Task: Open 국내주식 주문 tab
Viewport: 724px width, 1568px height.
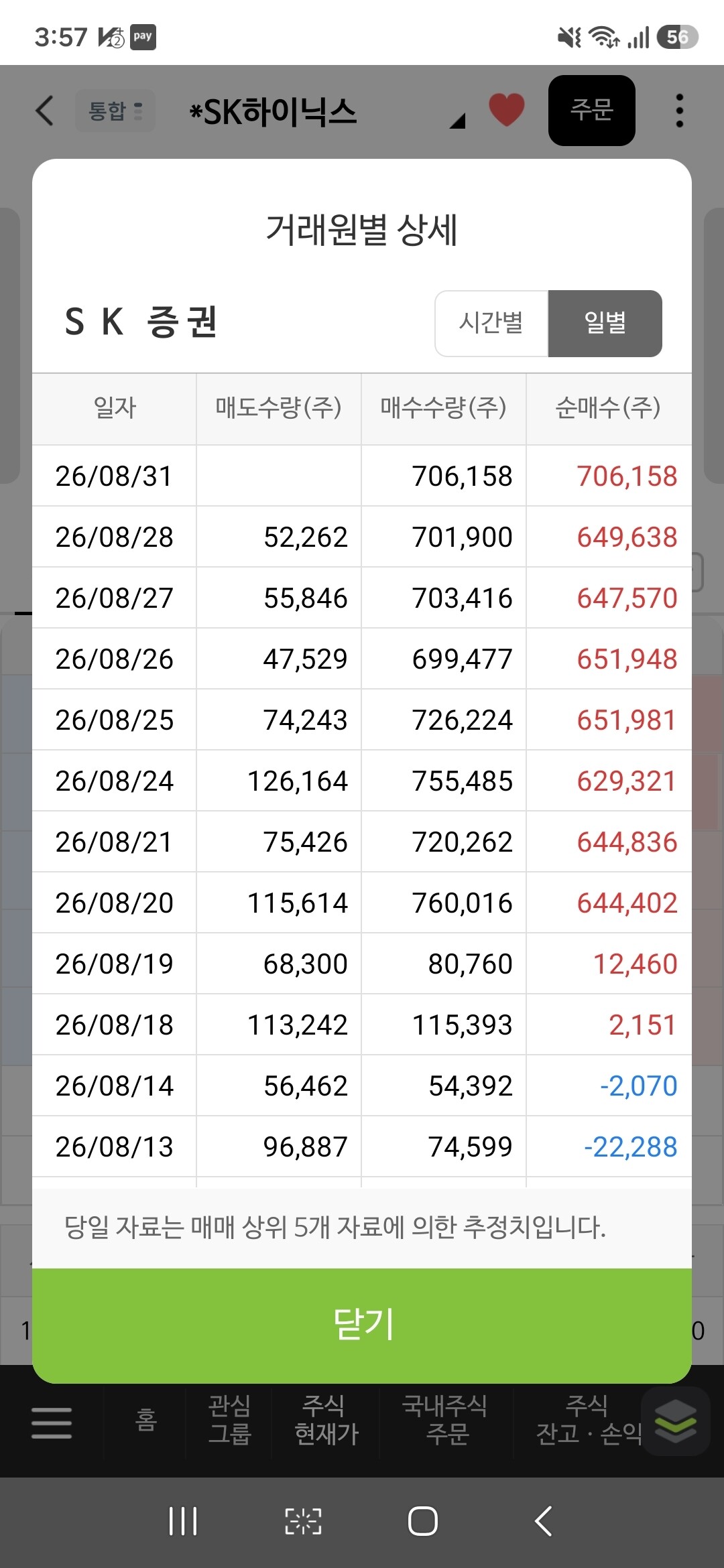Action: (x=445, y=1420)
